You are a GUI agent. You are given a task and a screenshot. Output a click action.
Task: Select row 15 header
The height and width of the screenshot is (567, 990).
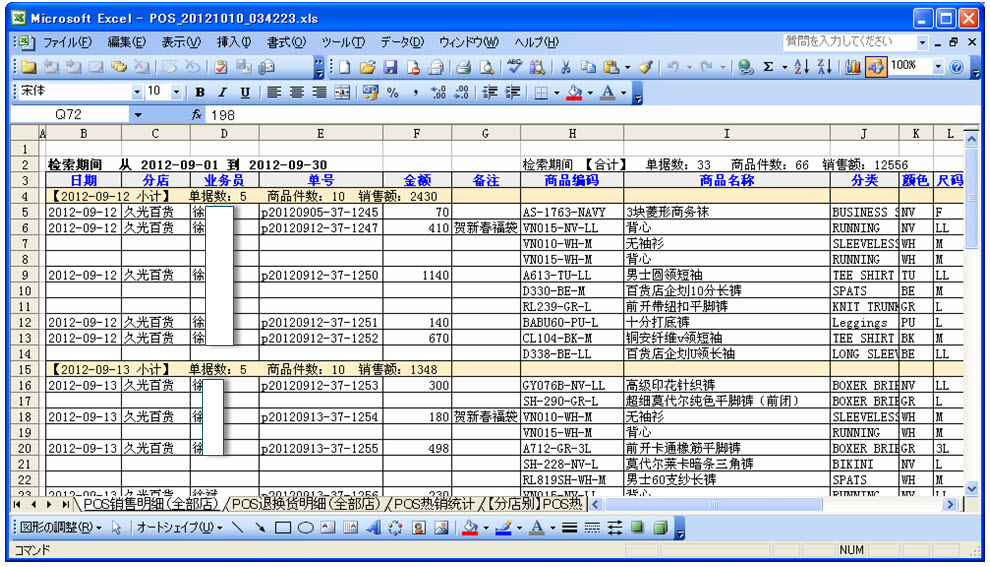[x=25, y=369]
